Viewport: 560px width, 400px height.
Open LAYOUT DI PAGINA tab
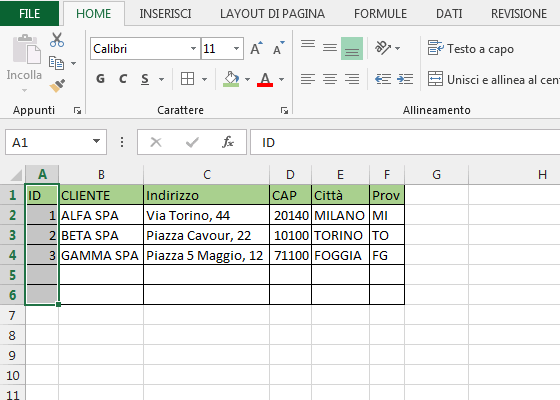coord(272,14)
